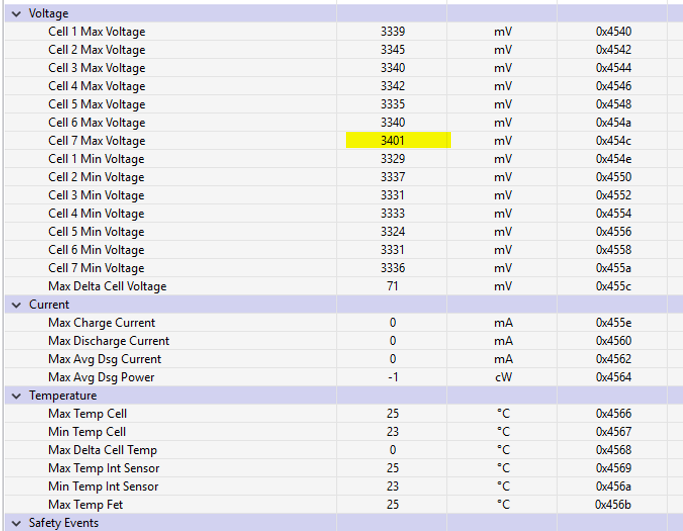This screenshot has height=531, width=683.
Task: Click the mA unit of Max Discharge Current
Action: tap(503, 341)
